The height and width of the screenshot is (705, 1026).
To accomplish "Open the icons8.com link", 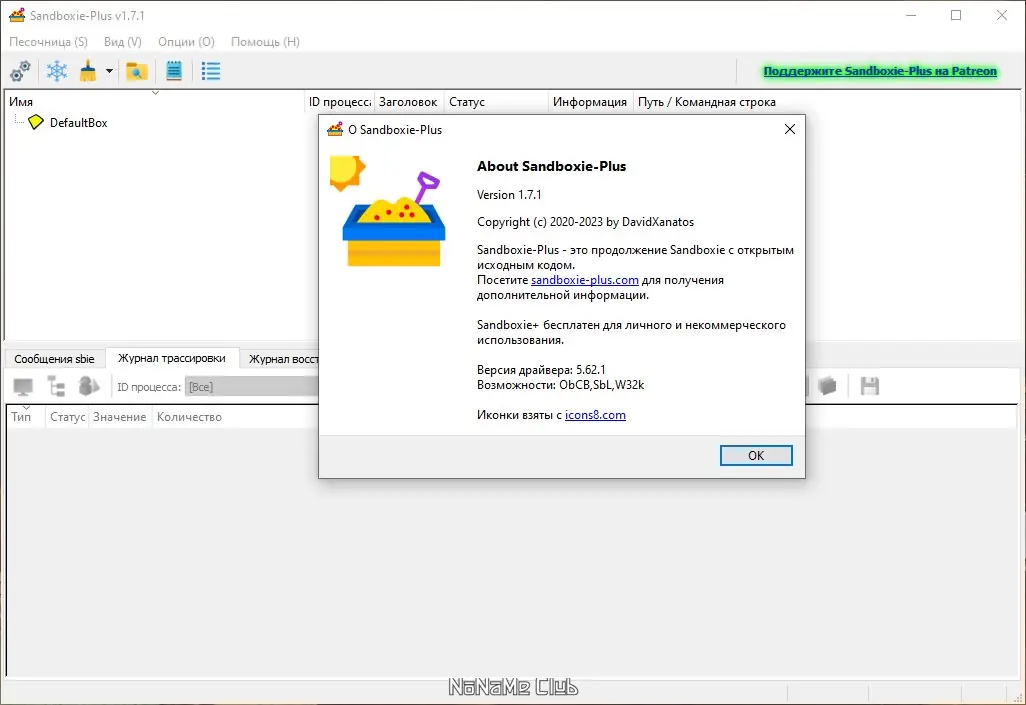I will (x=595, y=414).
